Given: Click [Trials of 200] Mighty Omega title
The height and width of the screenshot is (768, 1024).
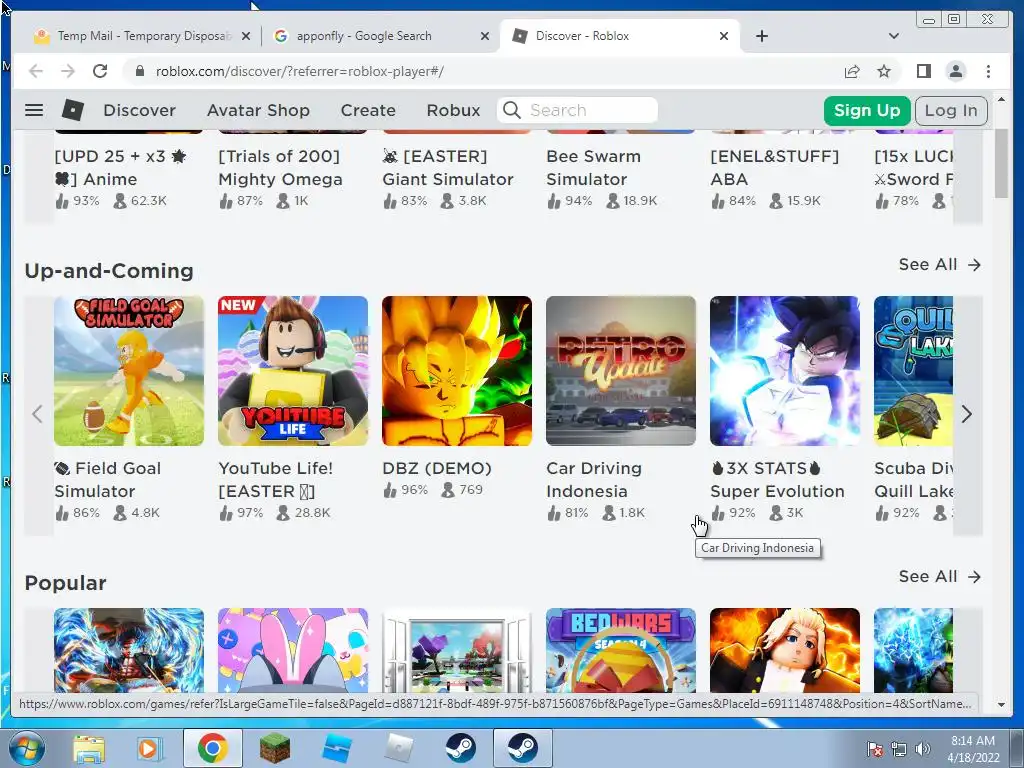Looking at the screenshot, I should tap(280, 168).
